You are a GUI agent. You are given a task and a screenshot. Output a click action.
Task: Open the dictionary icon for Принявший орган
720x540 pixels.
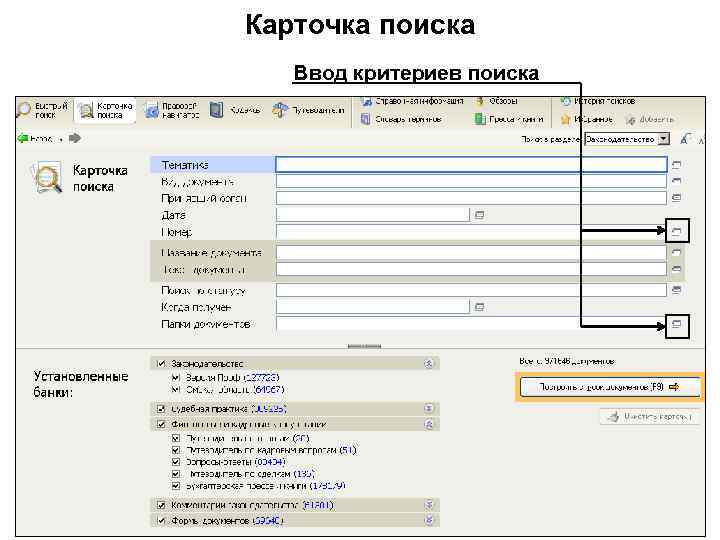tap(676, 197)
